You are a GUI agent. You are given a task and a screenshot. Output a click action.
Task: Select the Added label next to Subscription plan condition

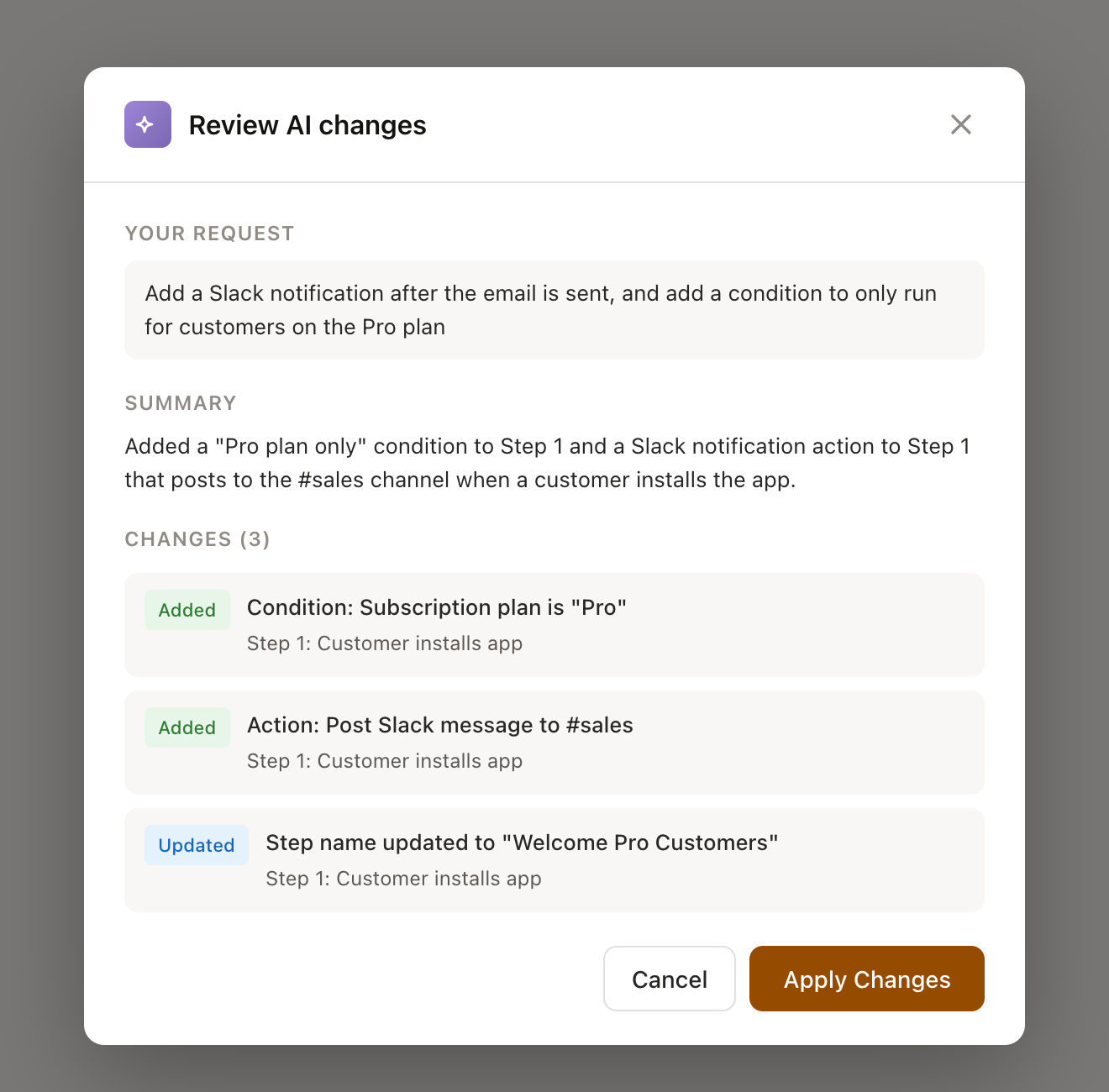187,610
